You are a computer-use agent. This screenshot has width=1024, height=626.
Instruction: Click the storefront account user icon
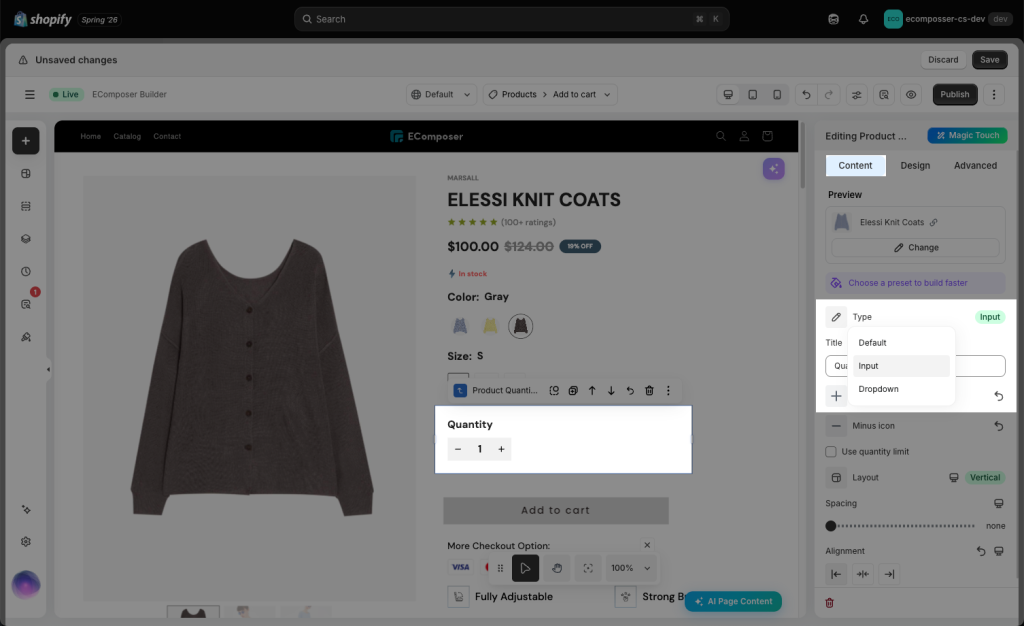coord(744,136)
